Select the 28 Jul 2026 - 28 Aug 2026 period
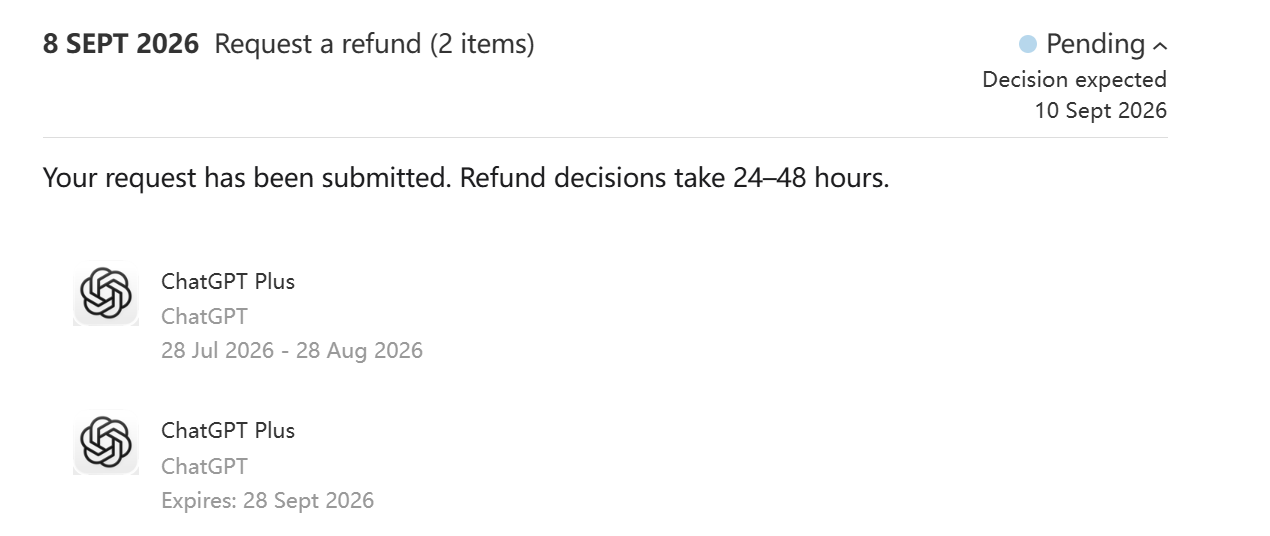 pos(292,350)
